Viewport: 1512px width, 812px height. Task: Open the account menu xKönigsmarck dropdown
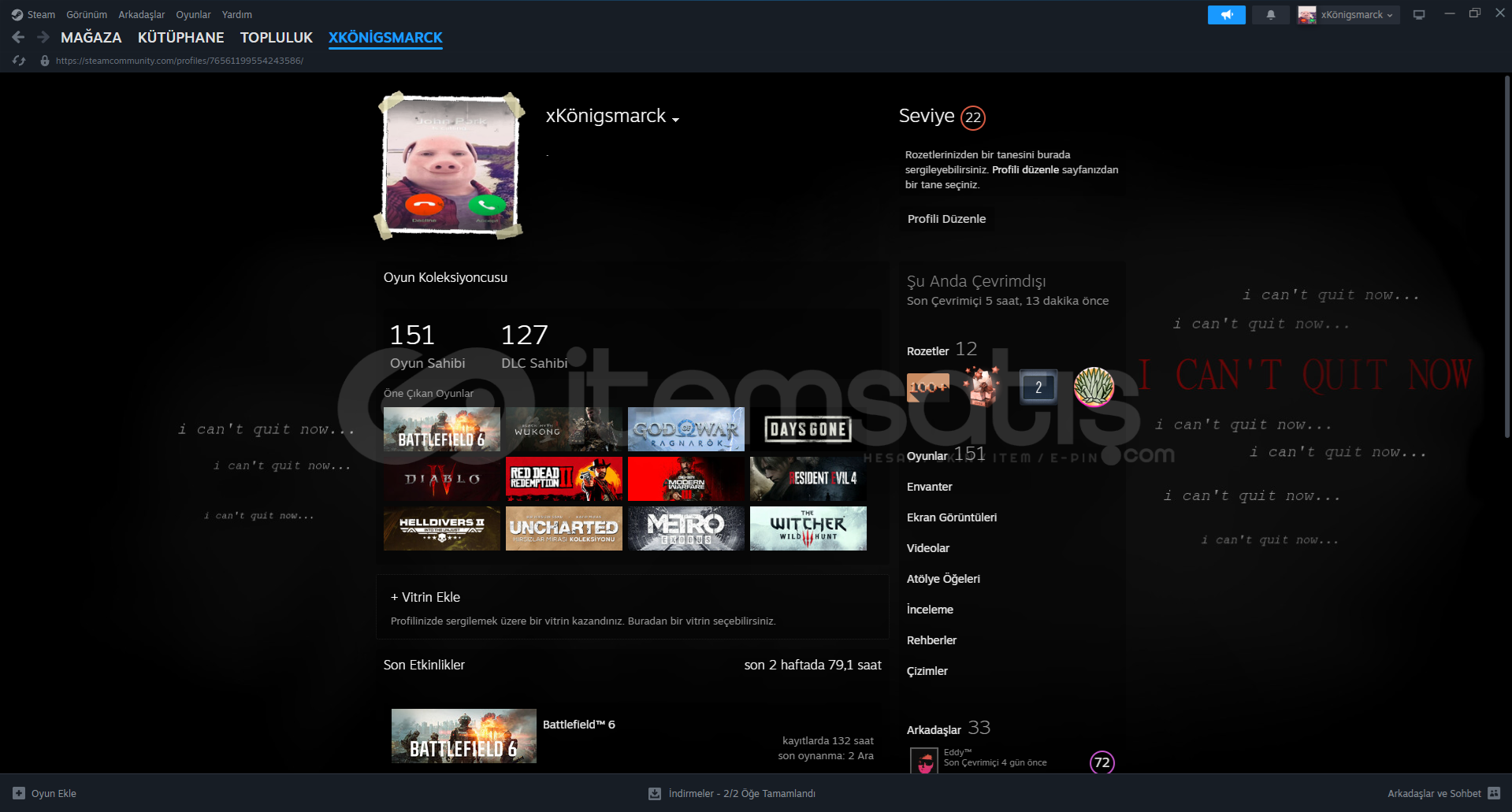1348,15
